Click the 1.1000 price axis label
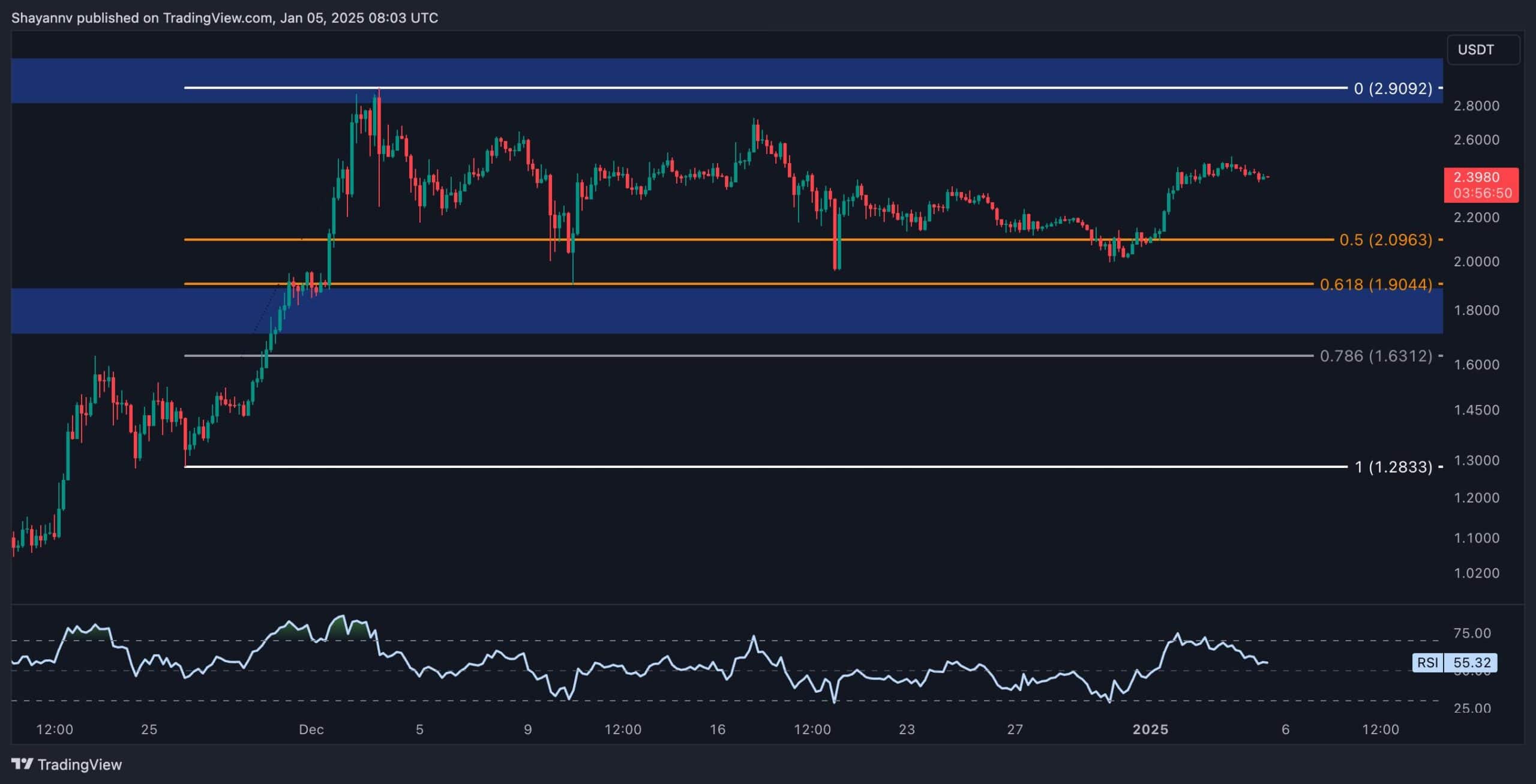 1477,538
